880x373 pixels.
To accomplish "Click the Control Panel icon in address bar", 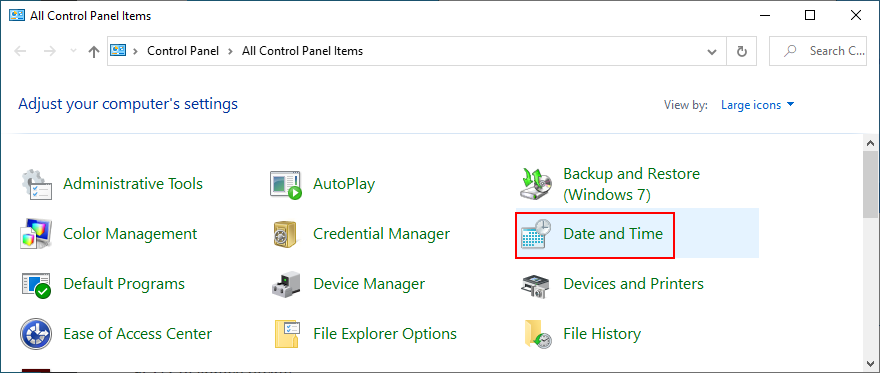I will [x=118, y=51].
